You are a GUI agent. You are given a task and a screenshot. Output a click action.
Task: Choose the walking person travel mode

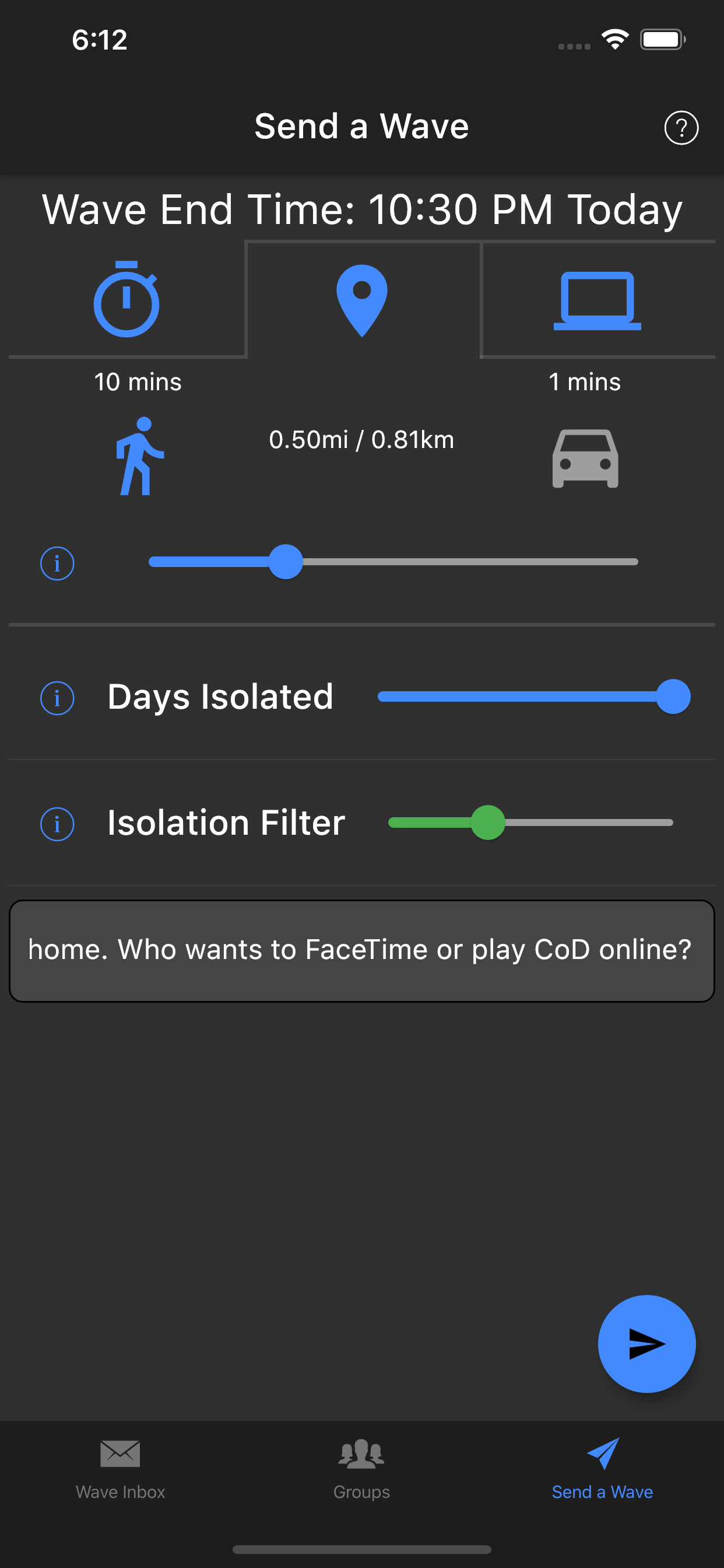pyautogui.click(x=140, y=456)
